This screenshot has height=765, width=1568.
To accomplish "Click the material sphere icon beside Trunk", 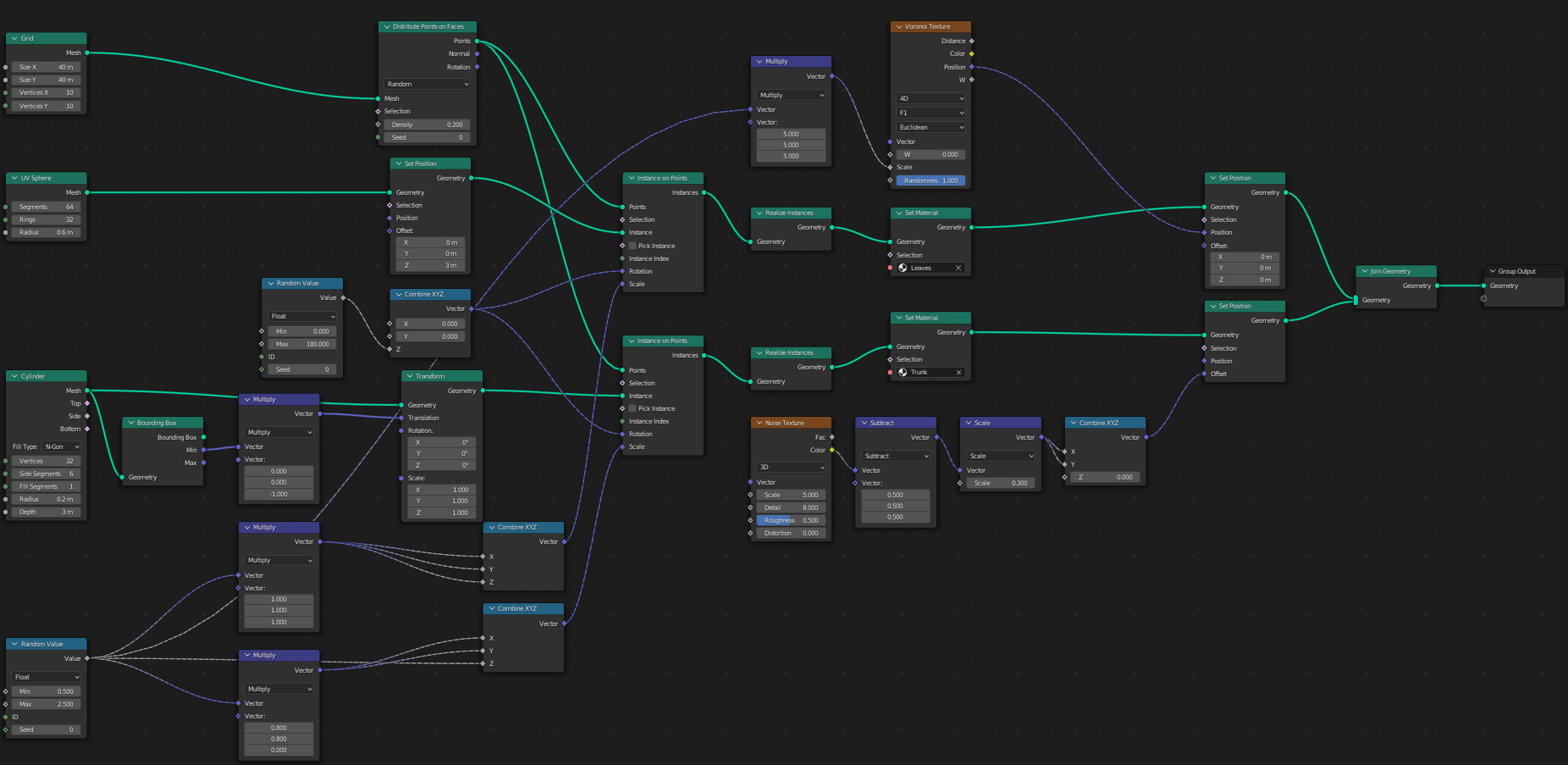I will tap(903, 372).
